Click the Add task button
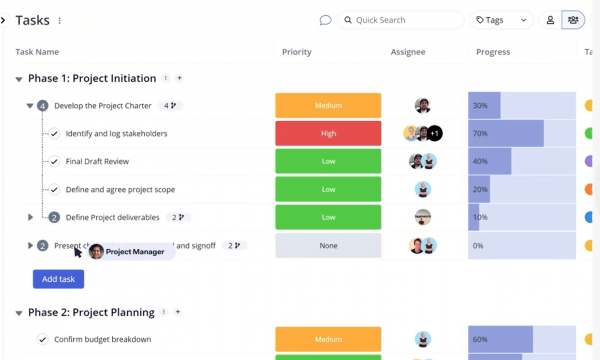This screenshot has width=600, height=360. click(x=58, y=279)
